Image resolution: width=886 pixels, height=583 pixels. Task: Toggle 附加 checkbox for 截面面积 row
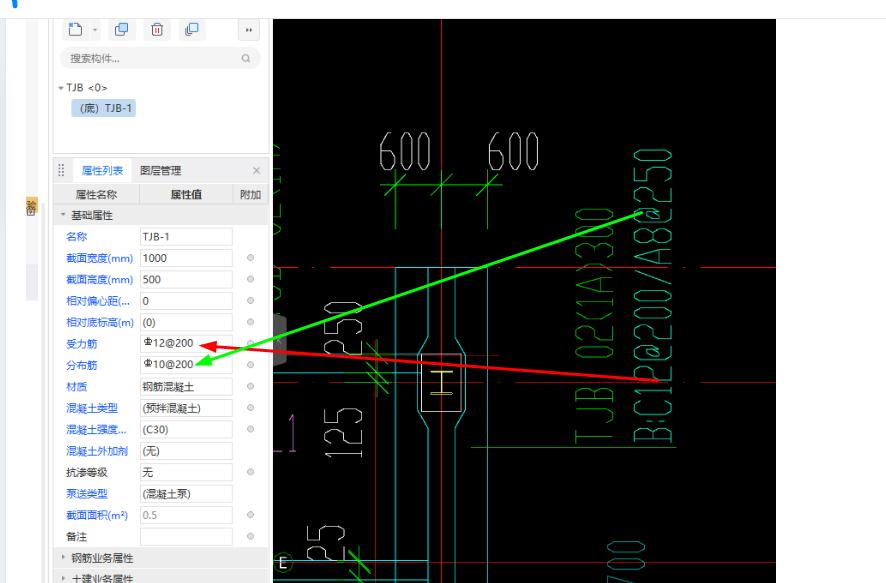(250, 515)
